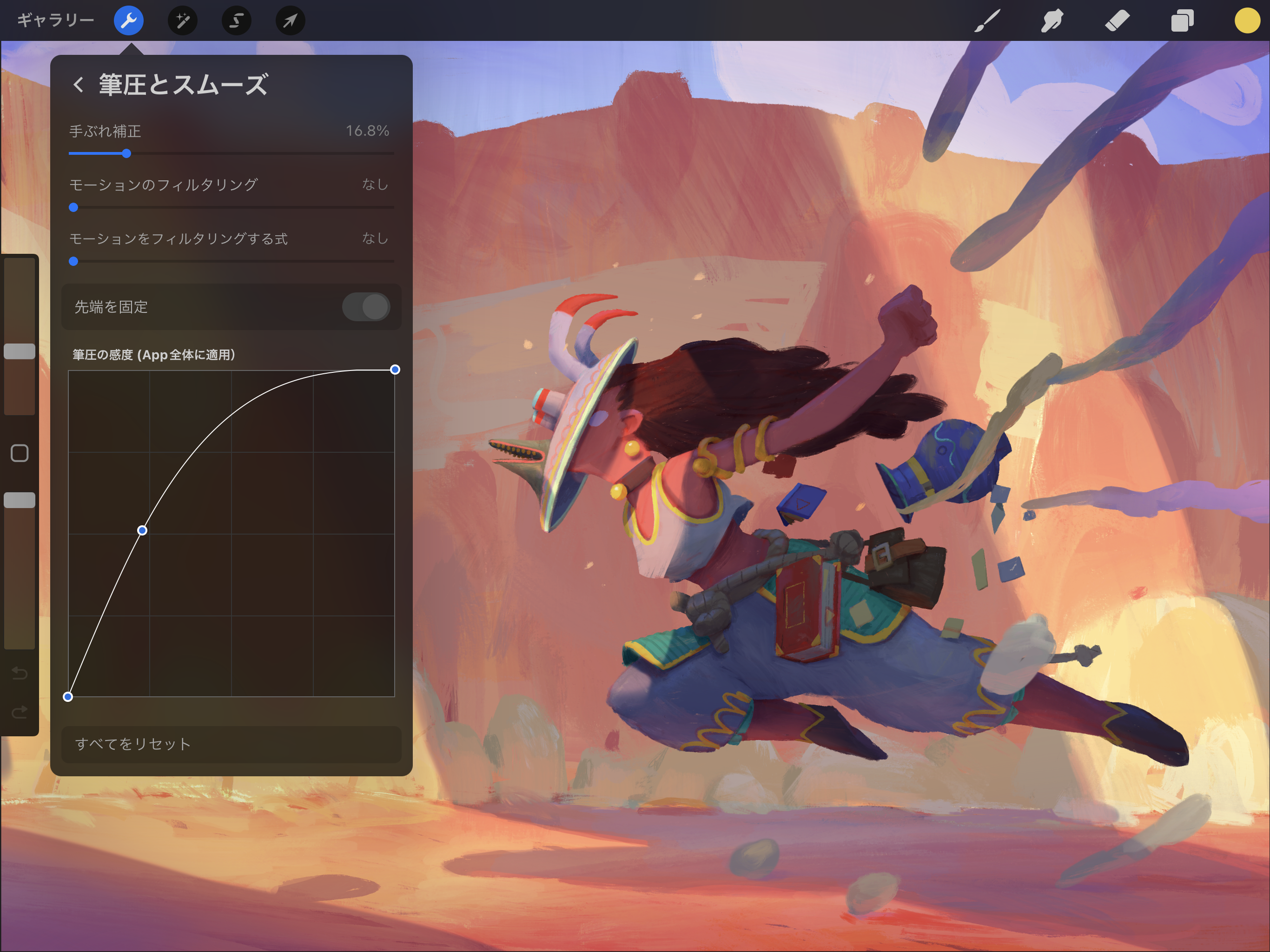Screen dimensions: 1270x952
Task: Go back with the chevron beside 筆圧とスムーズ
Action: [x=79, y=85]
